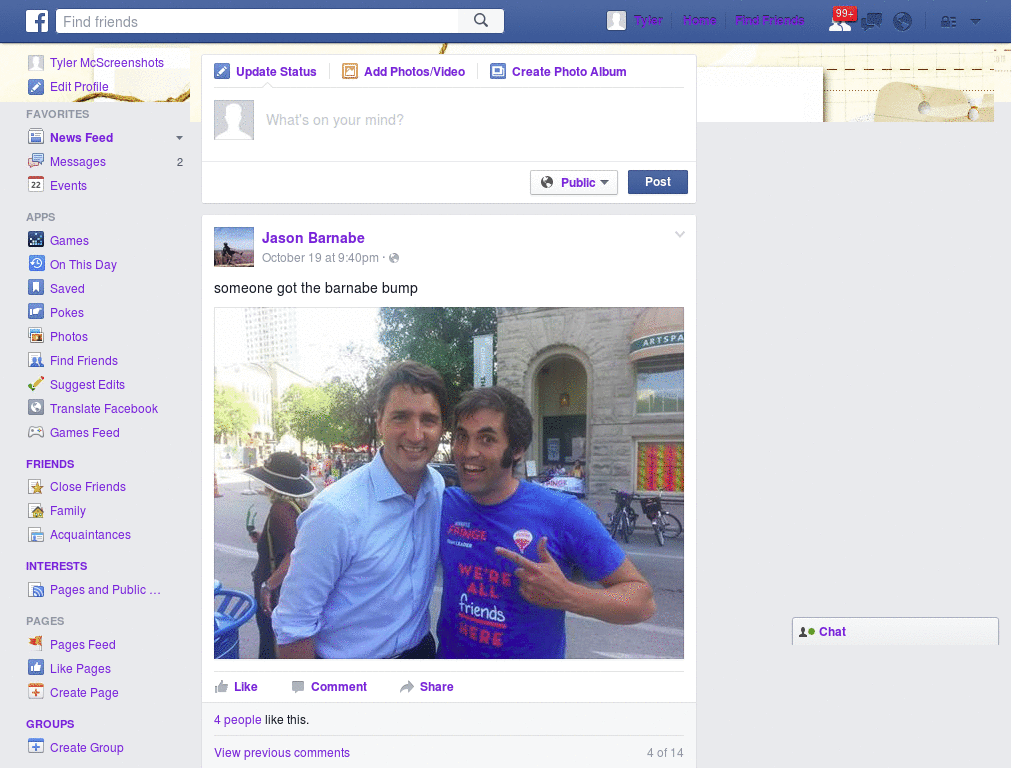This screenshot has height=768, width=1024.
Task: Click the INTERESTS section header
Action: 57,566
